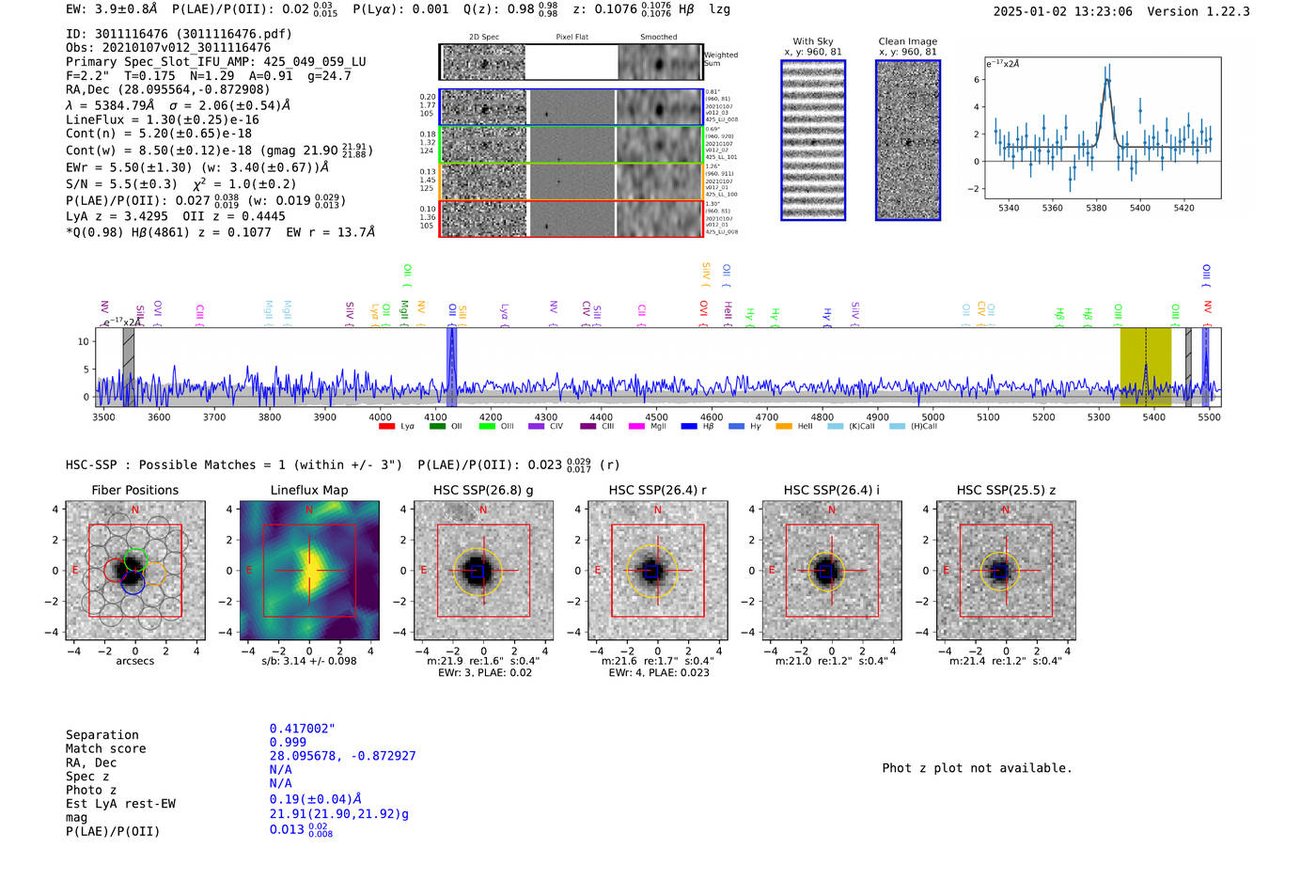The image size is (1316, 896).
Task: Click the Match score value 0.999
Action: 288,743
